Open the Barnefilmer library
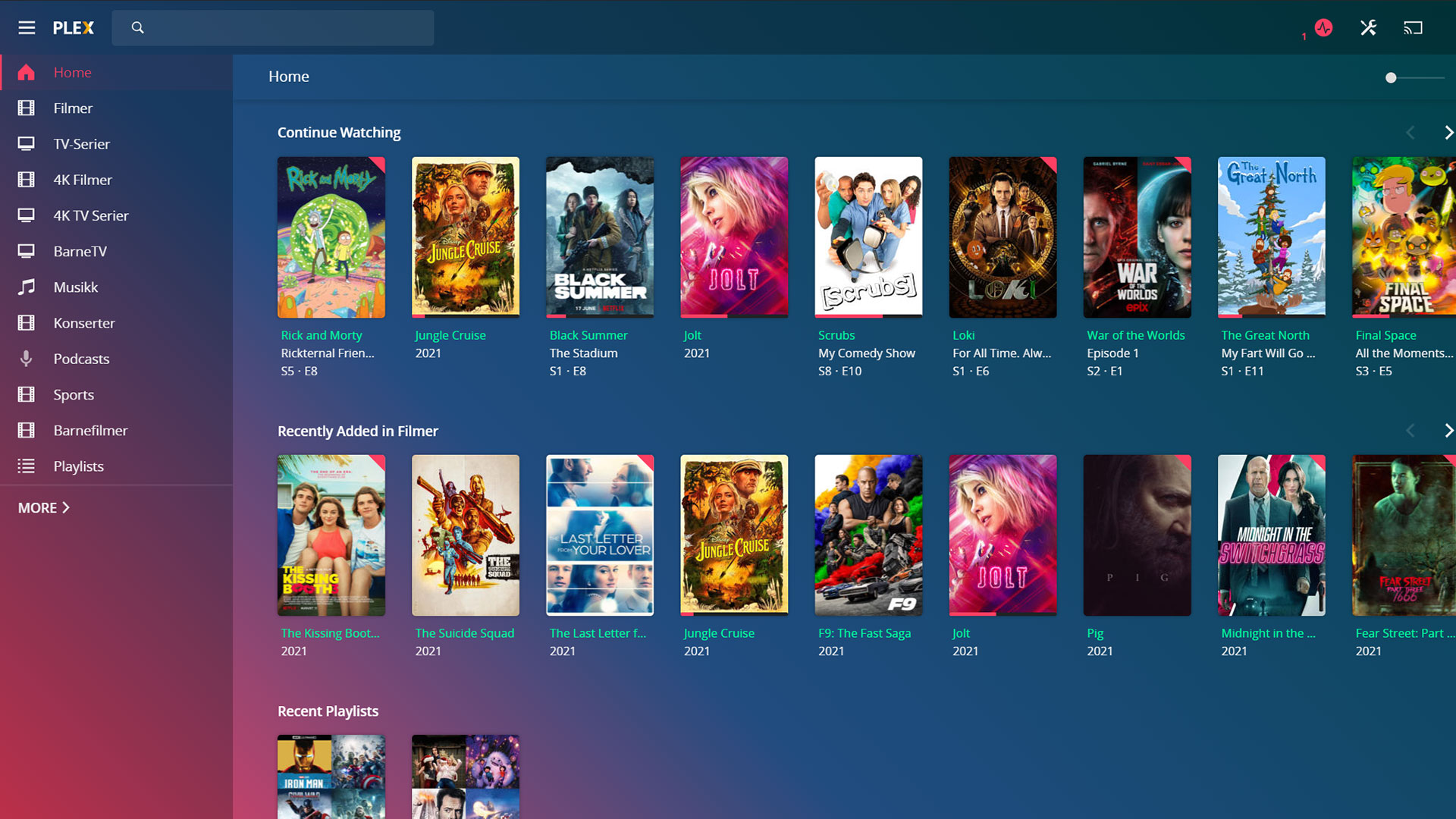Image resolution: width=1456 pixels, height=819 pixels. point(90,431)
